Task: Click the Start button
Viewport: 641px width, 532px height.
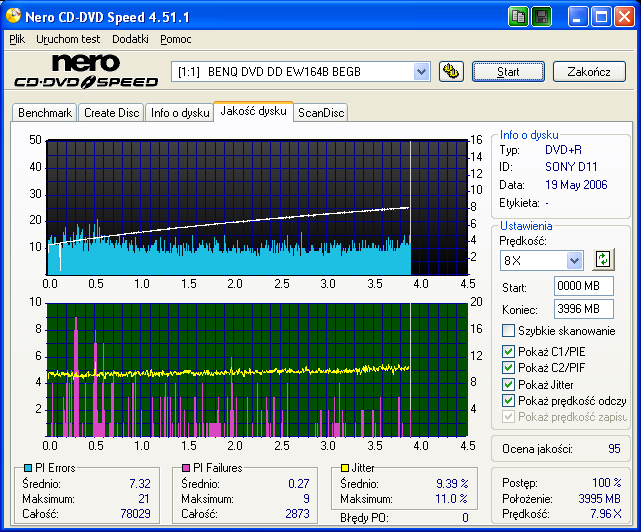Action: (x=508, y=72)
